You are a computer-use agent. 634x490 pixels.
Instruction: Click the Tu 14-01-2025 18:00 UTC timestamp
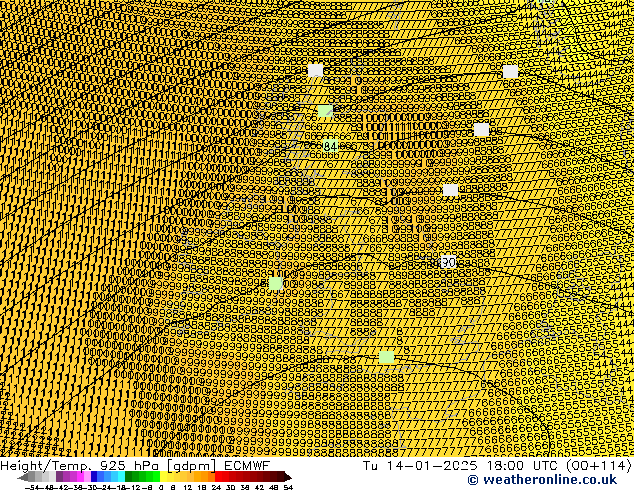(x=460, y=465)
